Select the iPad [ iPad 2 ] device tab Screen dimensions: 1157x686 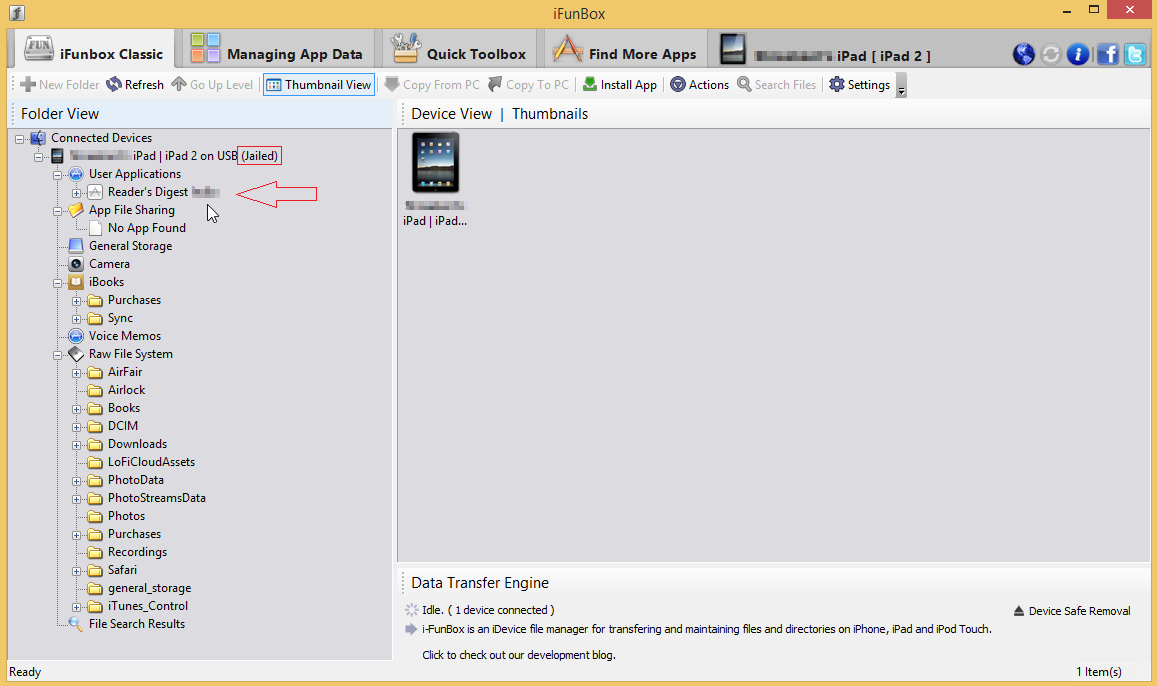(x=824, y=49)
